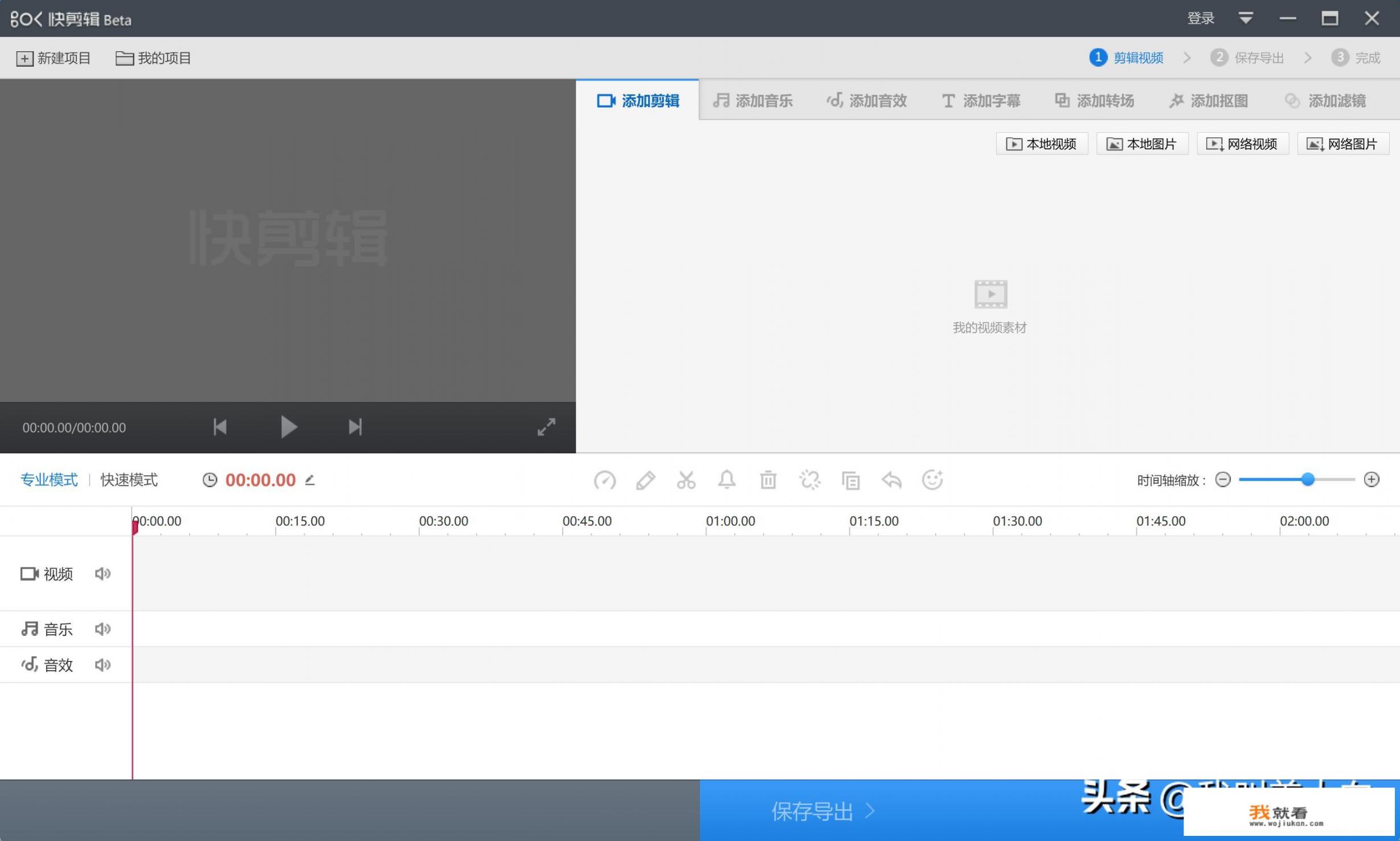Click the clock icon beside the timecode
The height and width of the screenshot is (841, 1400).
coord(210,480)
